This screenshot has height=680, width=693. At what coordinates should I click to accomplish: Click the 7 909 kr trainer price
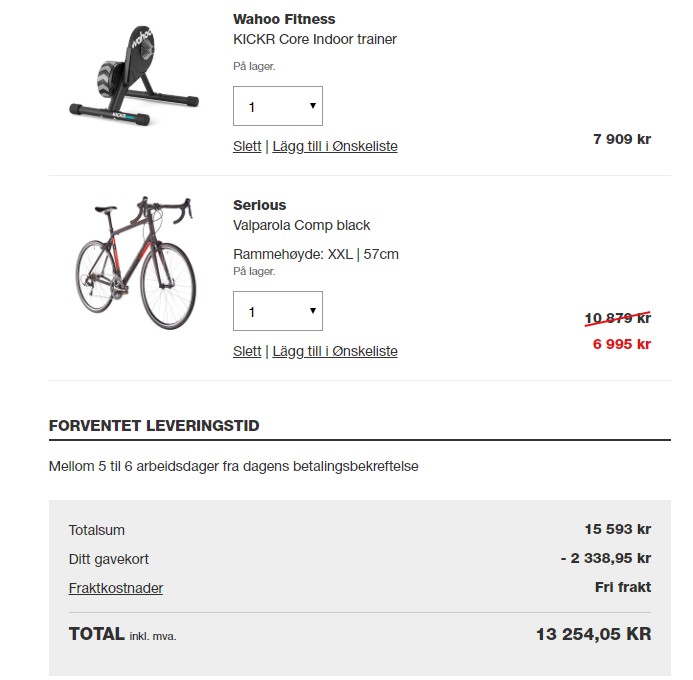622,139
